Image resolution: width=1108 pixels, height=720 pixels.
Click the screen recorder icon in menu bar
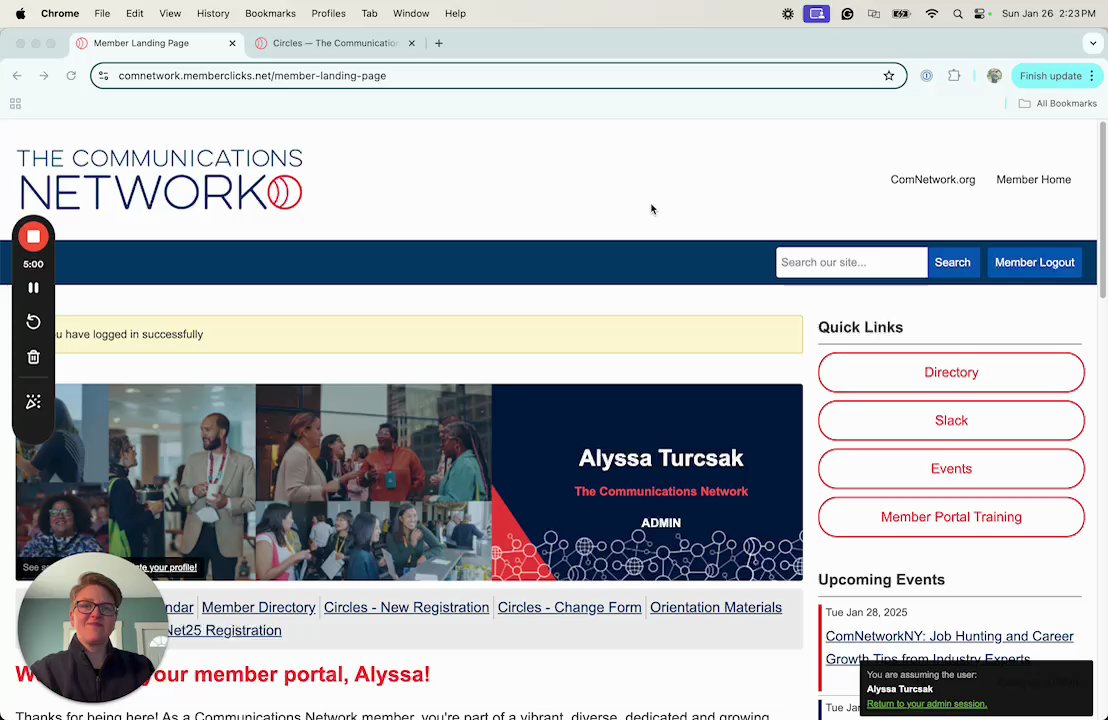coord(816,13)
